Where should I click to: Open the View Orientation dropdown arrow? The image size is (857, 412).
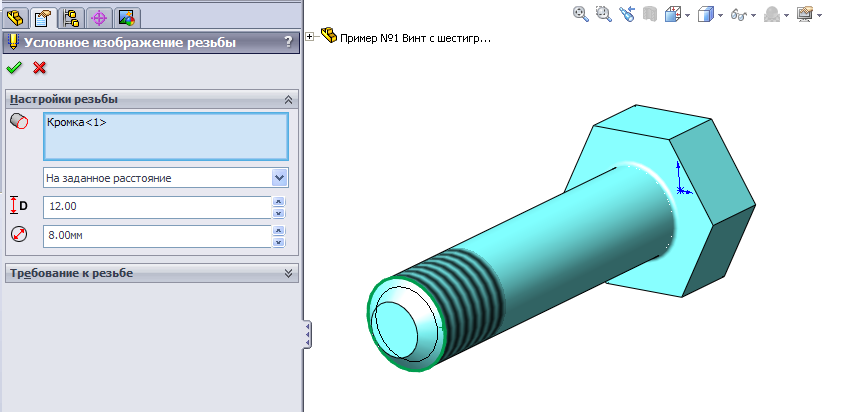(x=688, y=15)
